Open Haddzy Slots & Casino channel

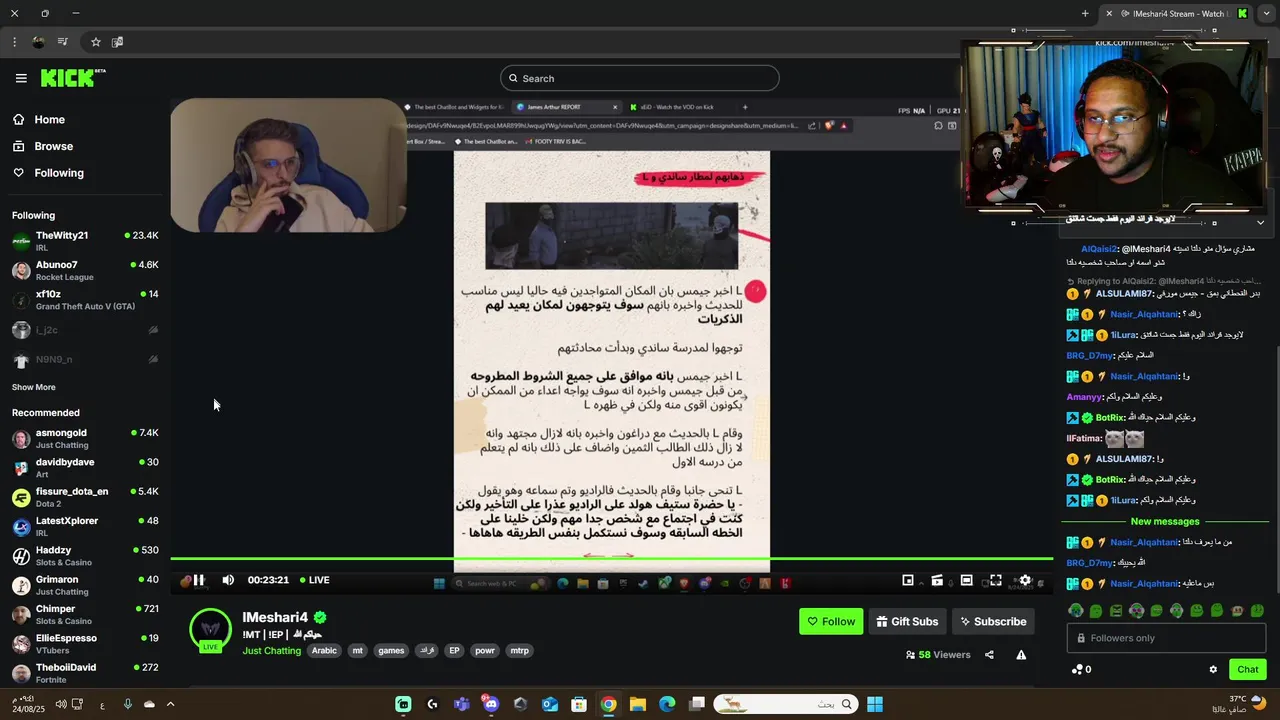coord(85,556)
